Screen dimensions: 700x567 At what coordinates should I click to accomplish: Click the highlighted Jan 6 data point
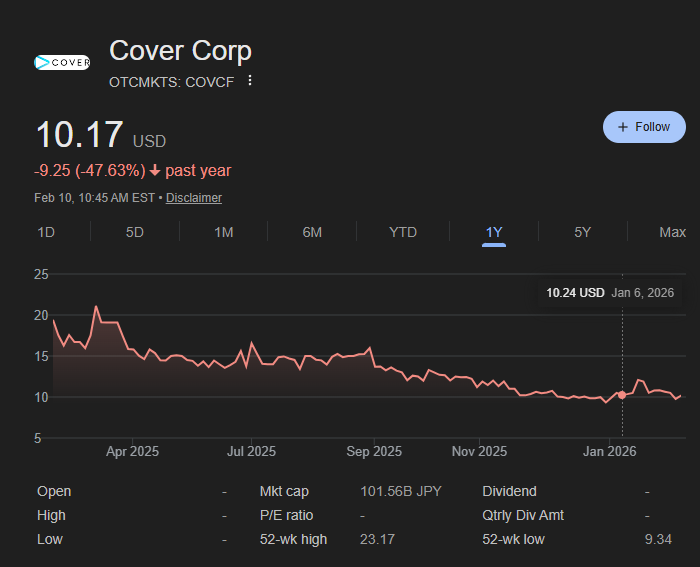pos(622,395)
